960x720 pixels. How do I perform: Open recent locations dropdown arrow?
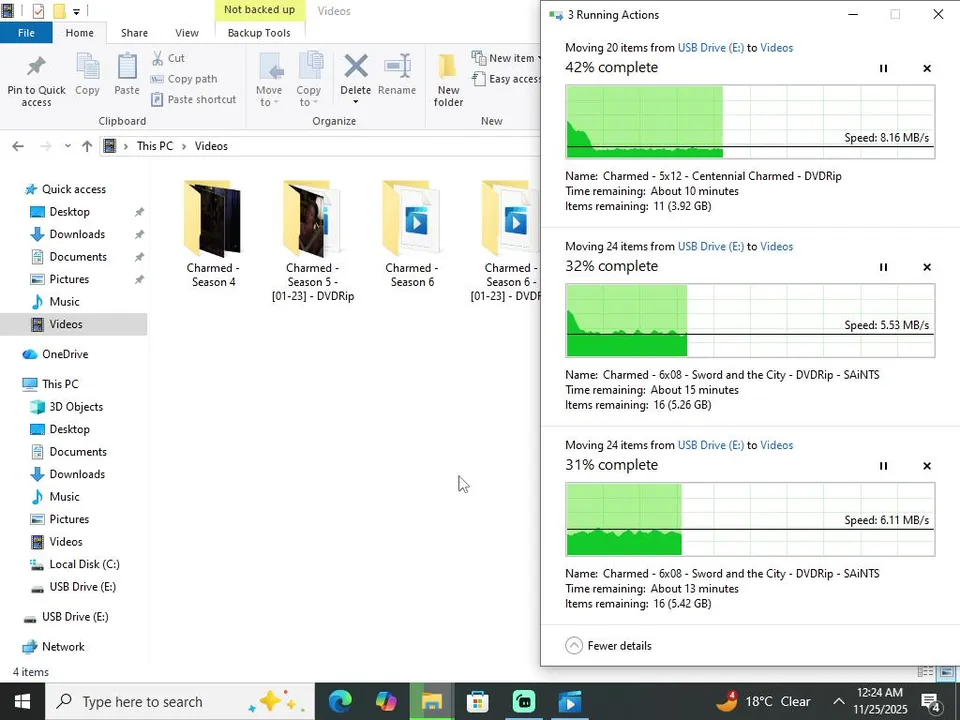coord(67,146)
